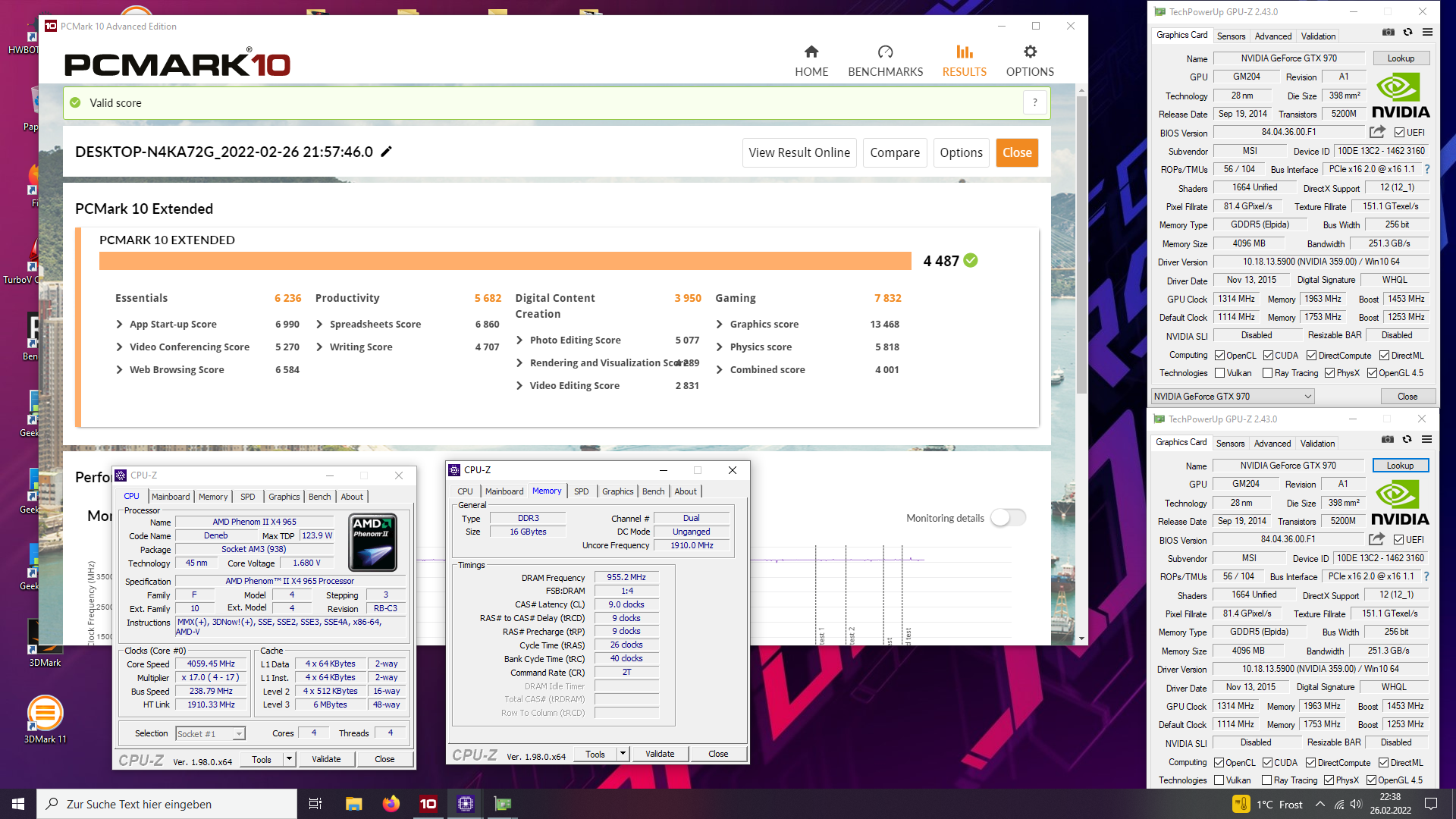Click Validate button in CPU-Z processor window
This screenshot has width=1456, height=819.
[x=326, y=759]
